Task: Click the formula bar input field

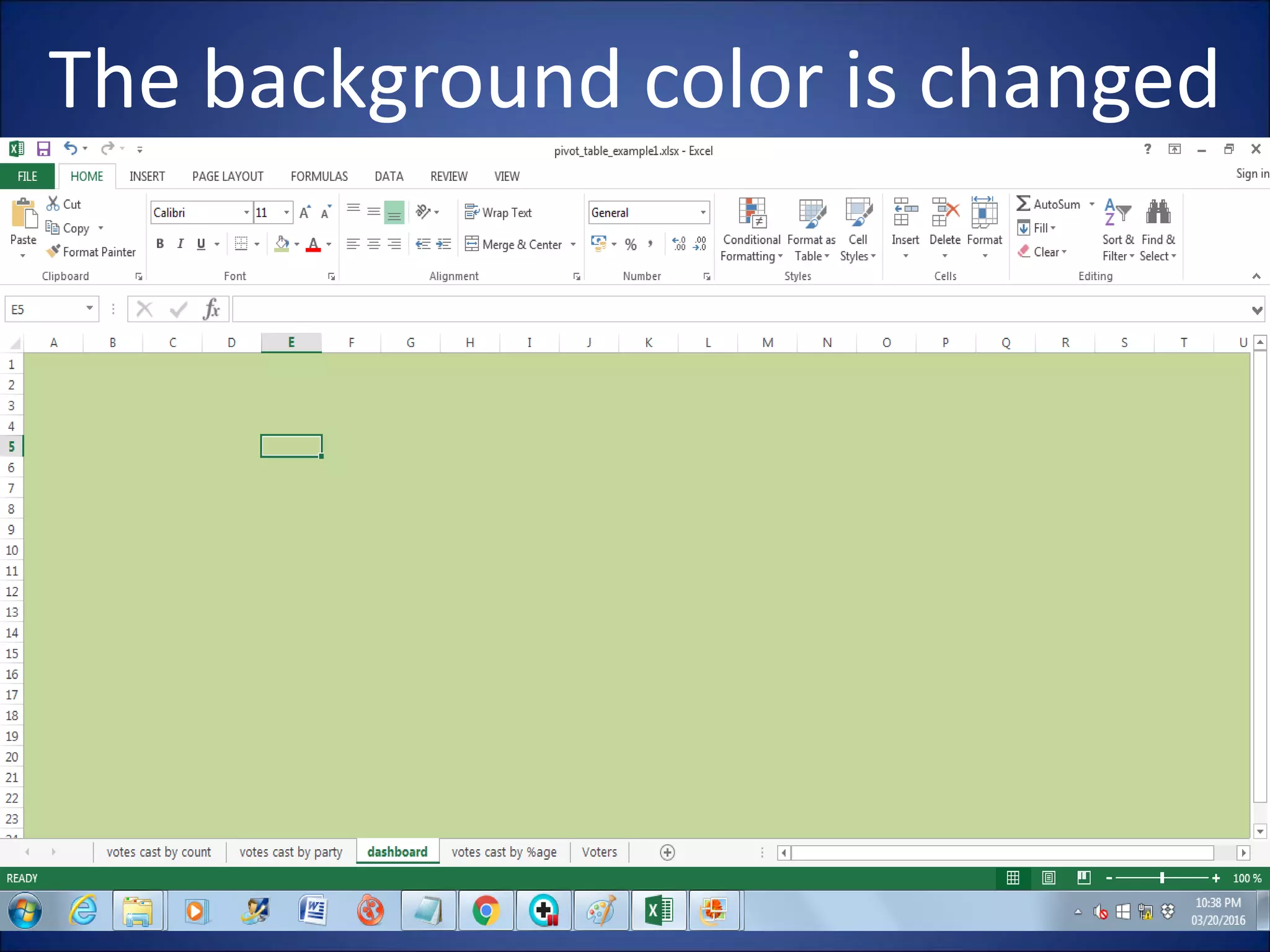Action: tap(741, 309)
